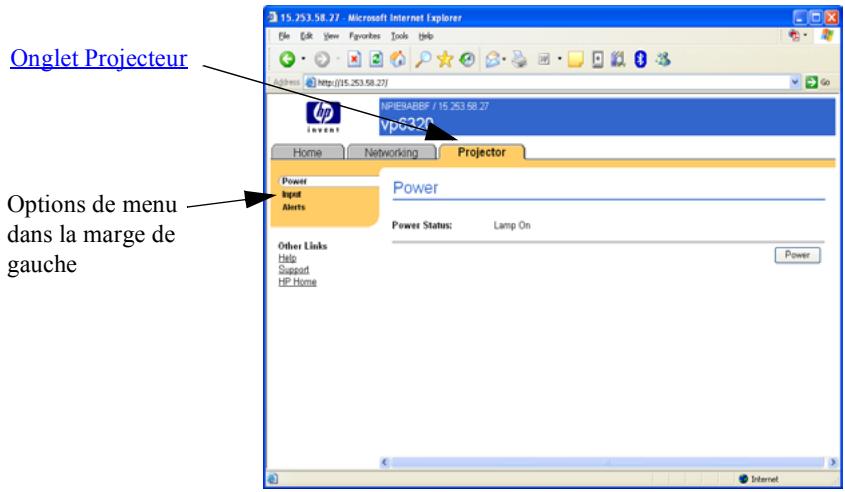
Task: Maximize the Internet Explorer window
Action: [x=816, y=18]
